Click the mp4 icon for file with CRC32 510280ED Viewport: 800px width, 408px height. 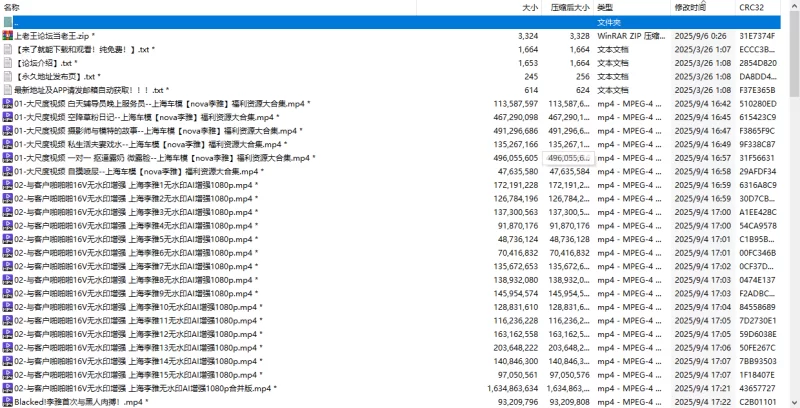click(x=7, y=104)
